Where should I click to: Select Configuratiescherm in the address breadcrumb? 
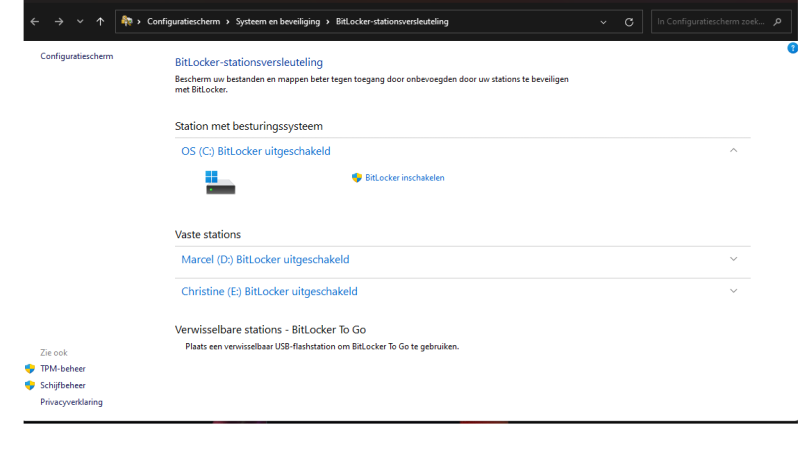[x=184, y=21]
